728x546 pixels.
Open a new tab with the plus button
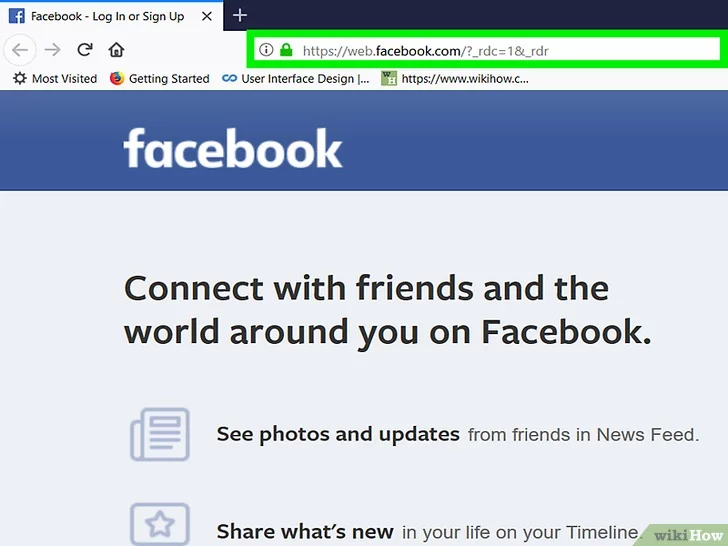[240, 15]
